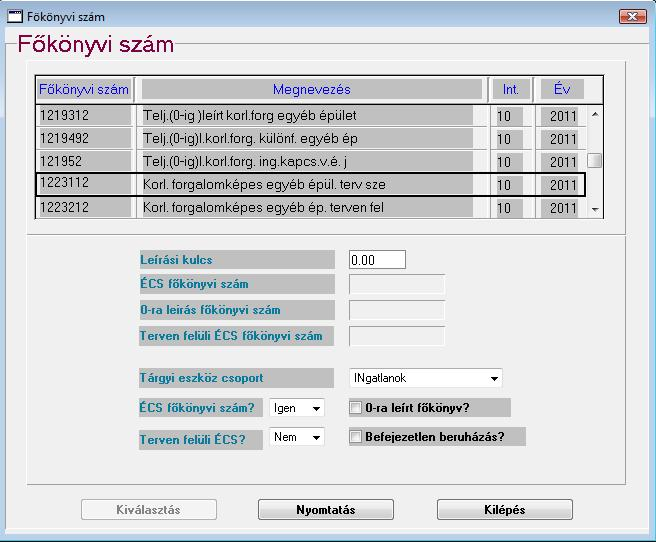Click the Leírási kulcs input field
The image size is (656, 542).
[x=377, y=260]
